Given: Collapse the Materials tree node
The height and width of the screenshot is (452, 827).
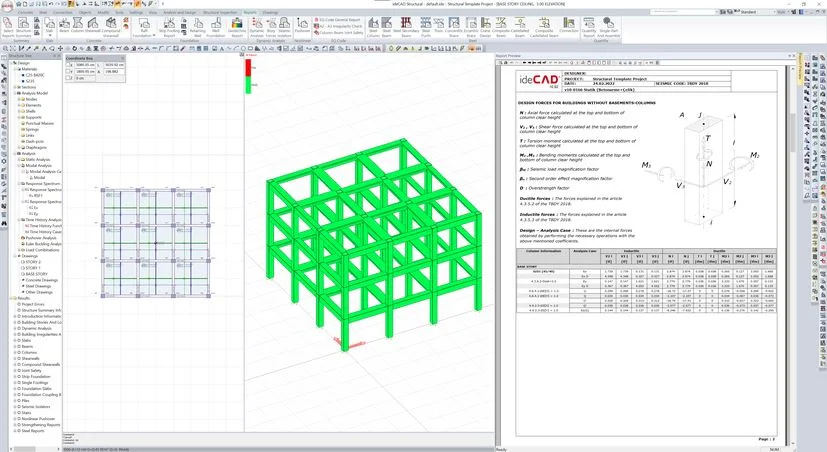Looking at the screenshot, I should (15, 69).
